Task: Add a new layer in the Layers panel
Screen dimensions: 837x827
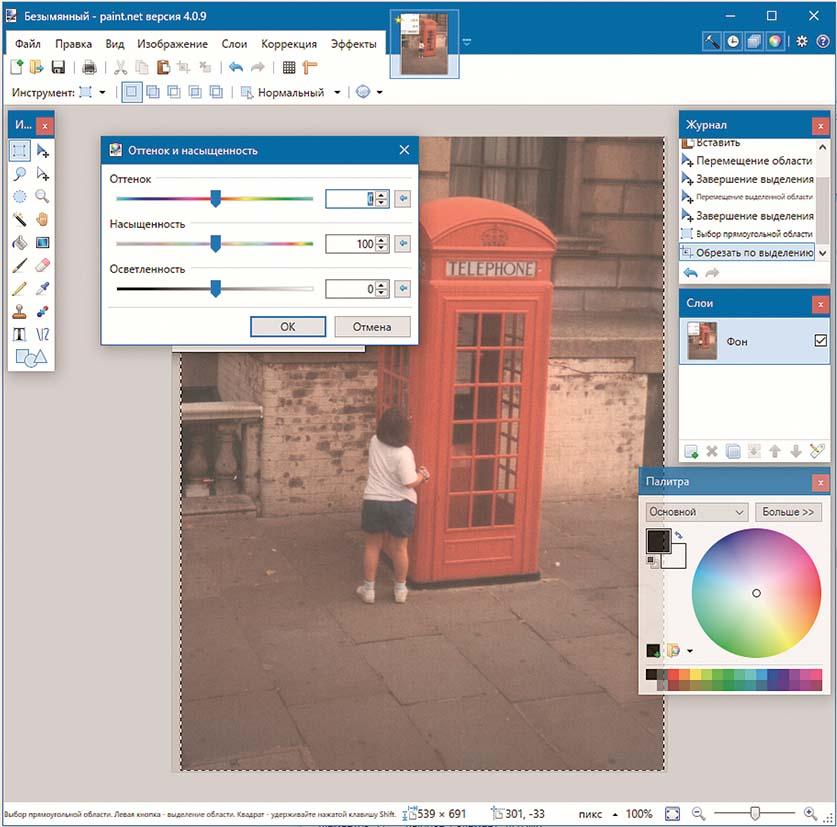Action: click(691, 452)
